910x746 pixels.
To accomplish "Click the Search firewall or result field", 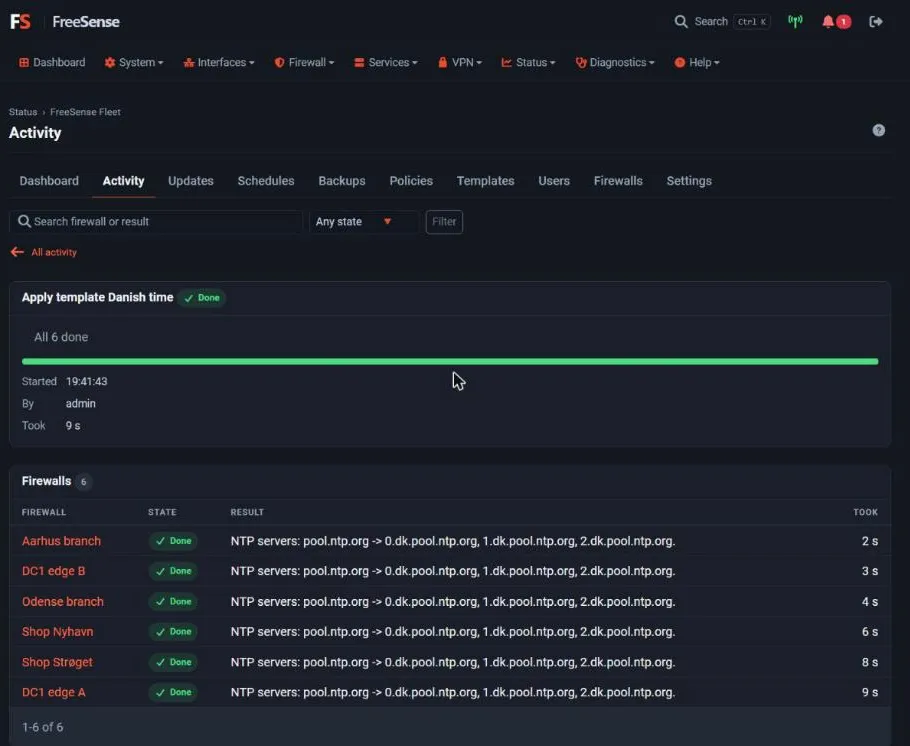I will pos(156,222).
